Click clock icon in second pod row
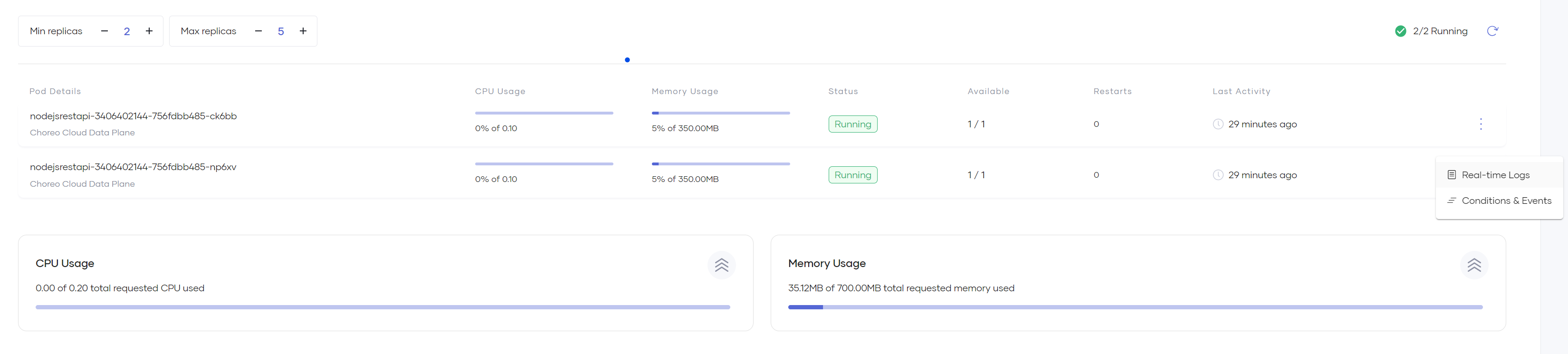This screenshot has height=354, width=1568. point(1218,175)
